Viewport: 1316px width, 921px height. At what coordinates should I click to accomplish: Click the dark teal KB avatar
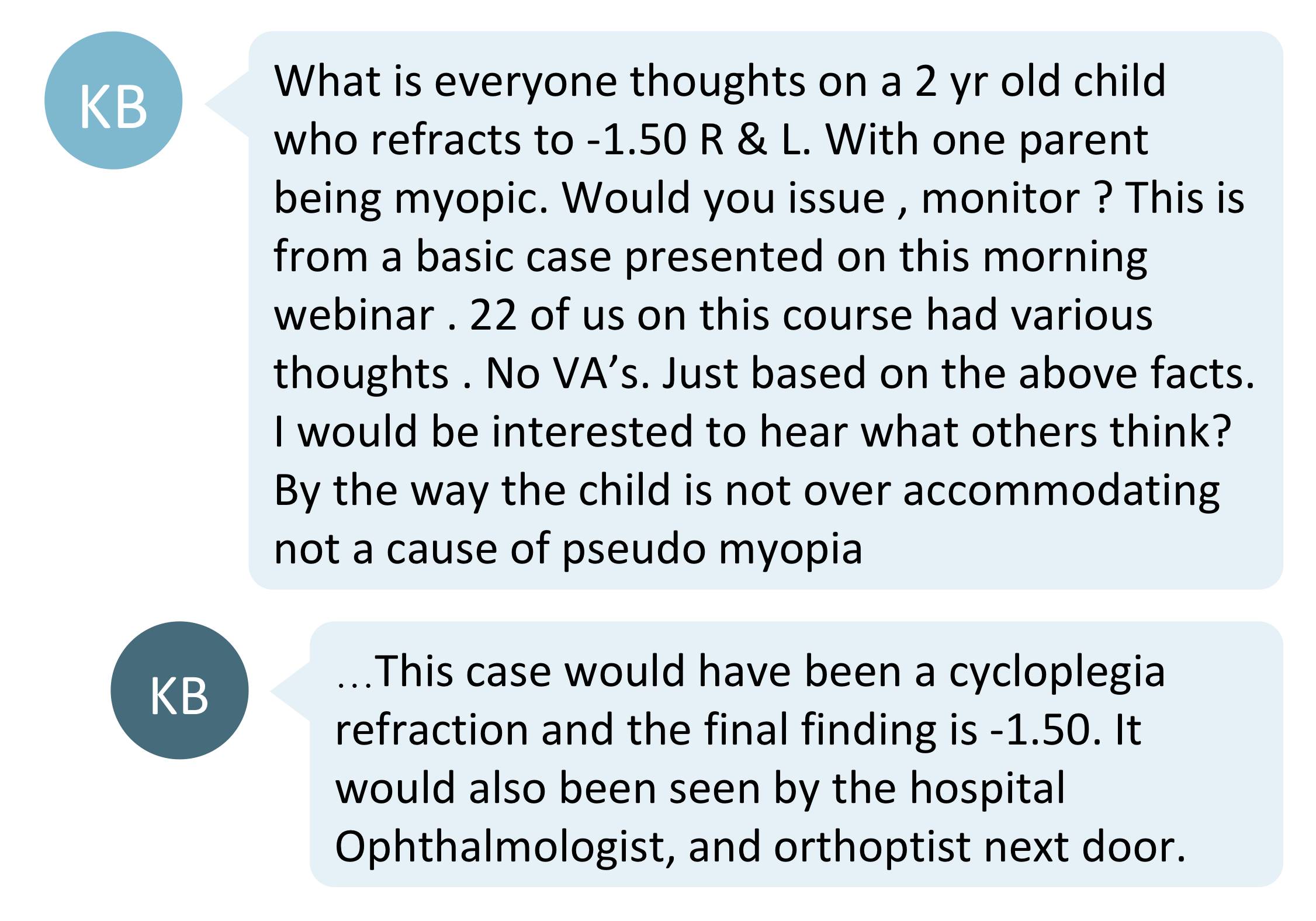tap(179, 690)
